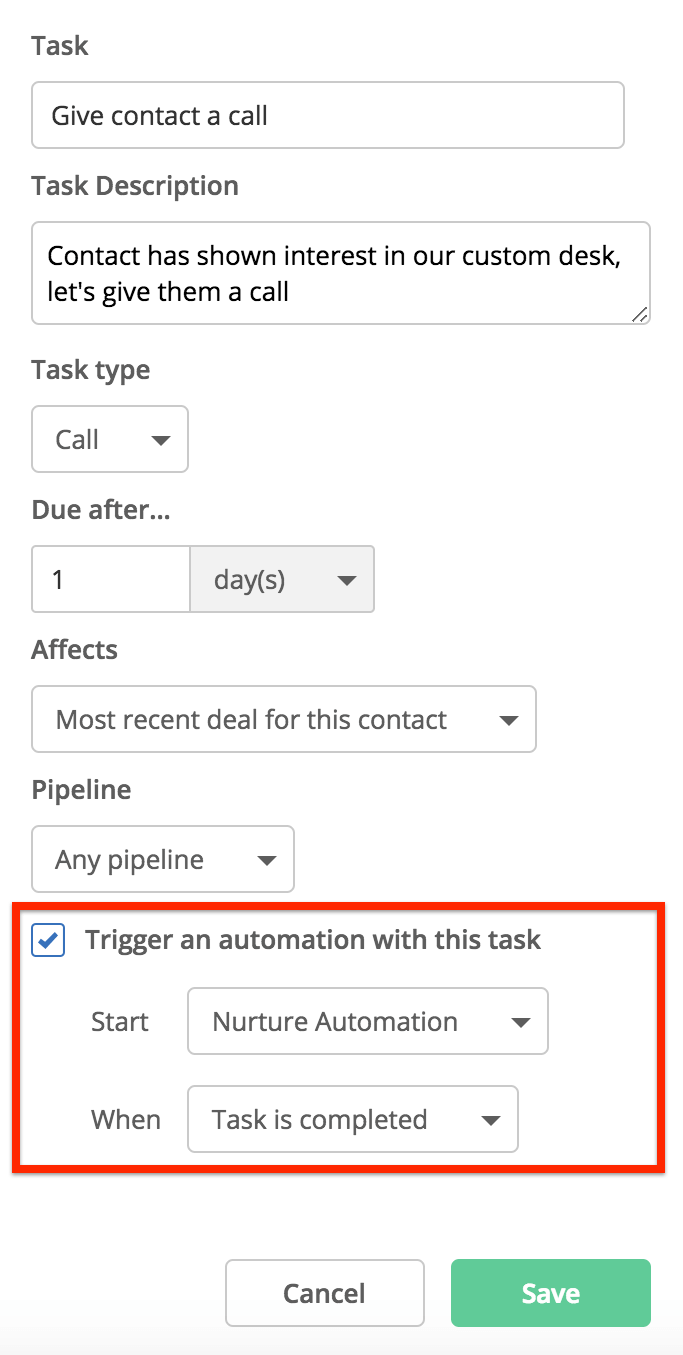Uncheck Trigger an automation with this task
Screen dimensions: 683x1355
47,940
